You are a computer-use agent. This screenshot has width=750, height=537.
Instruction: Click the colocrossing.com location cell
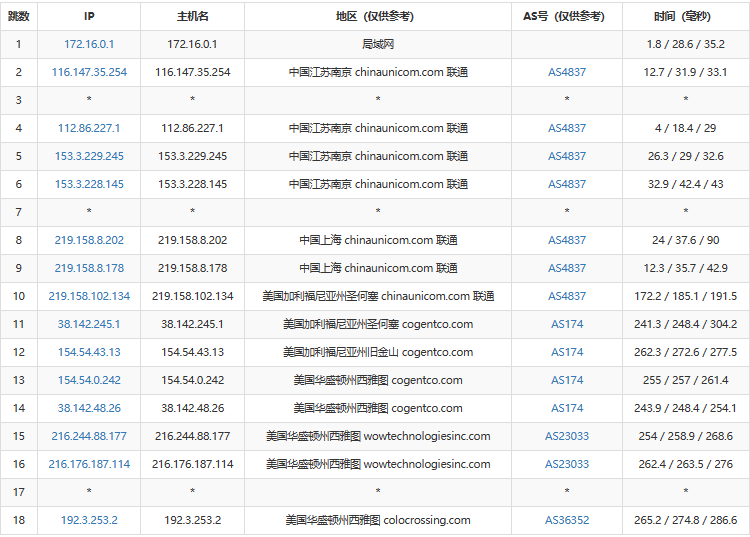(x=377, y=520)
